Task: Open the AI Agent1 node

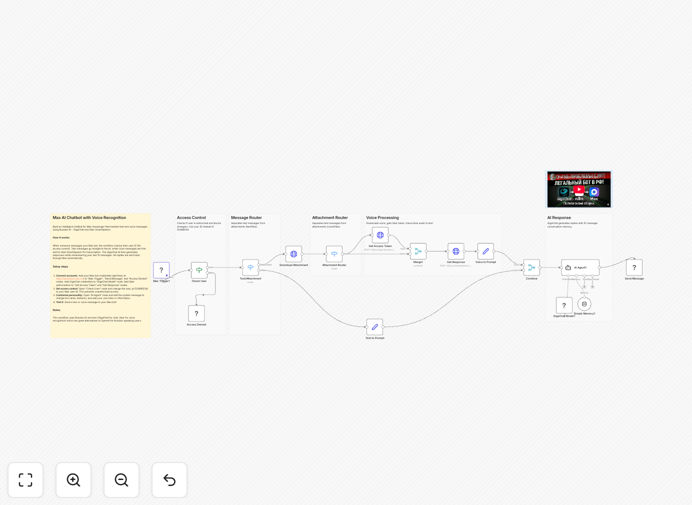Action: [x=580, y=268]
